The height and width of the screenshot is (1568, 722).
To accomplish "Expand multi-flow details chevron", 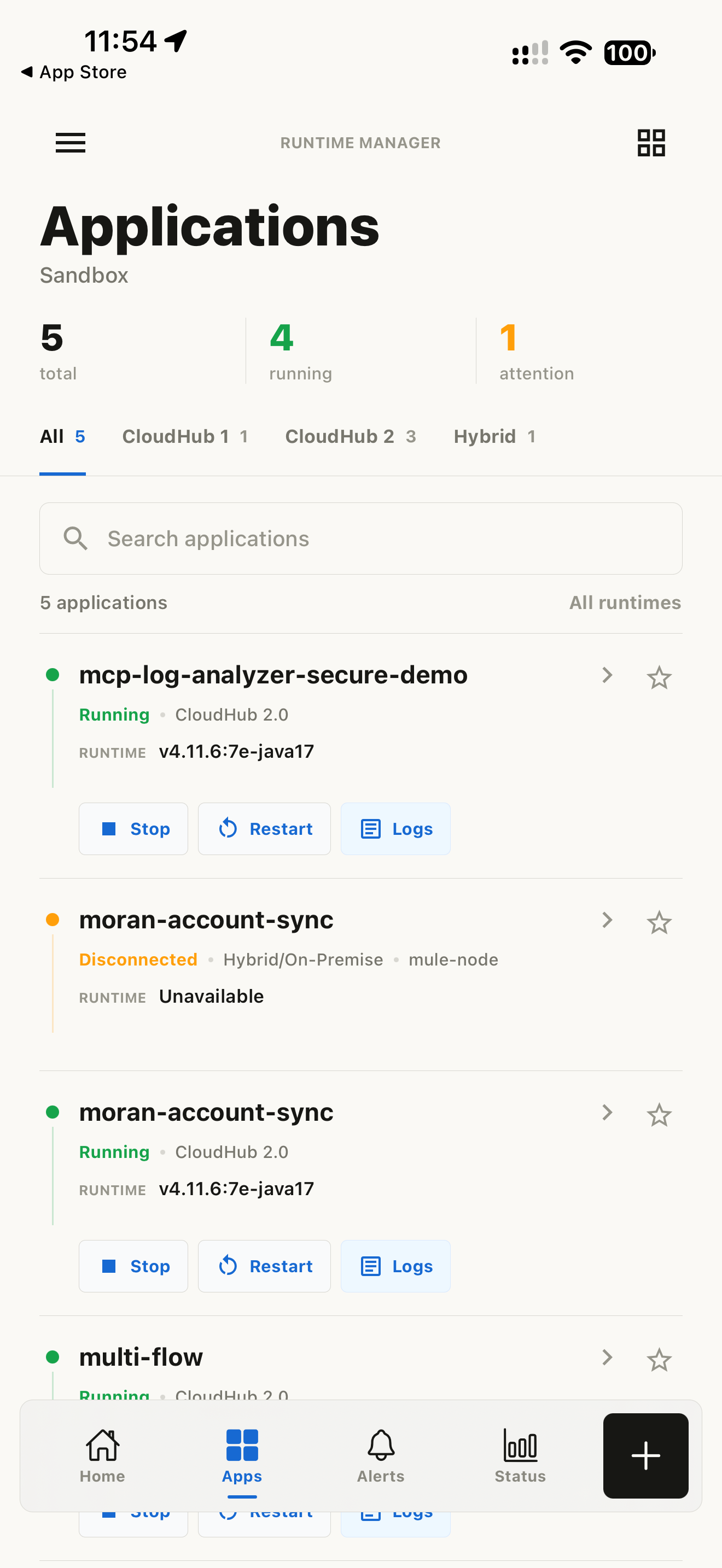I will (x=607, y=1358).
